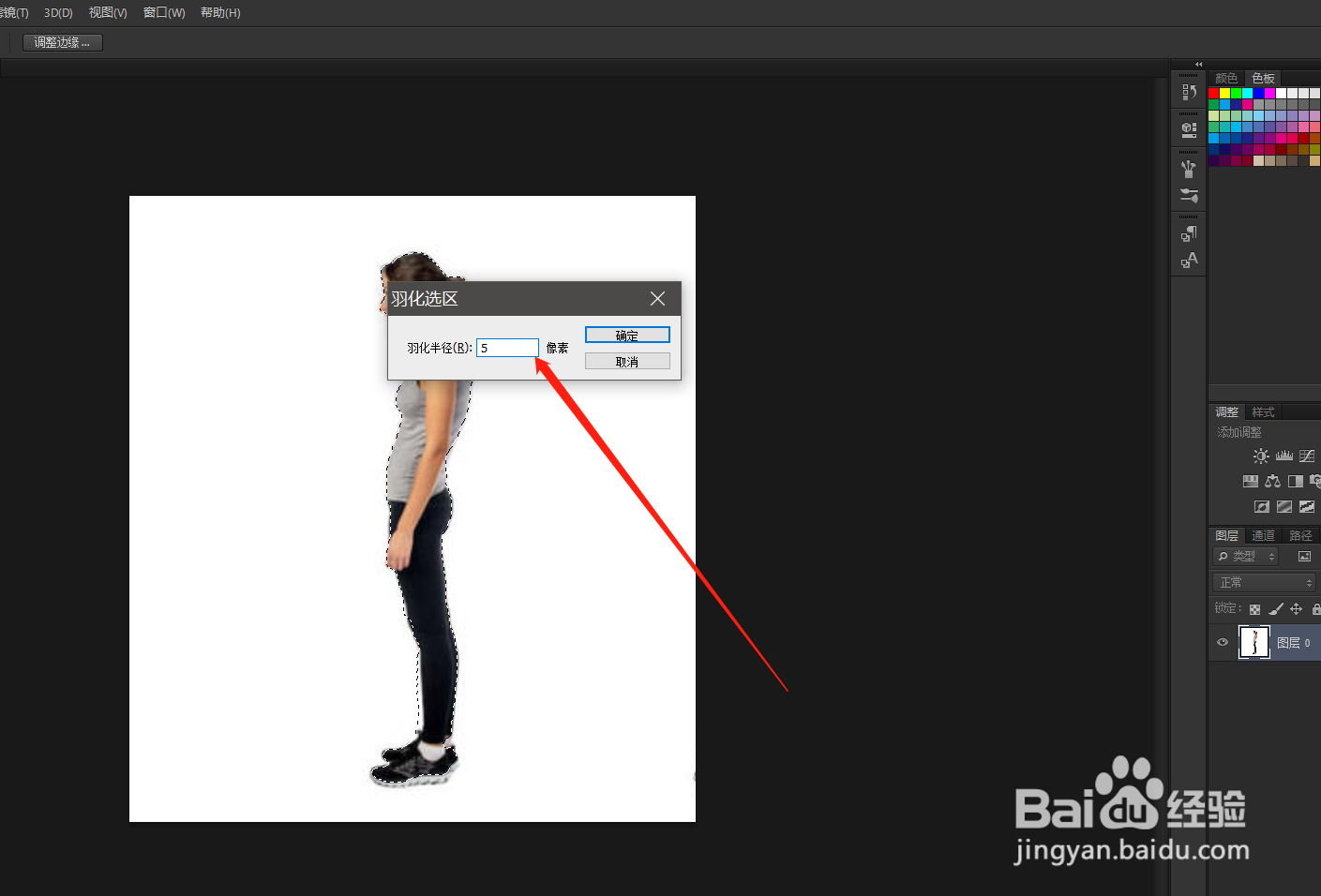Select the 图层 0 layer thumbnail
1321x896 pixels.
click(1254, 642)
